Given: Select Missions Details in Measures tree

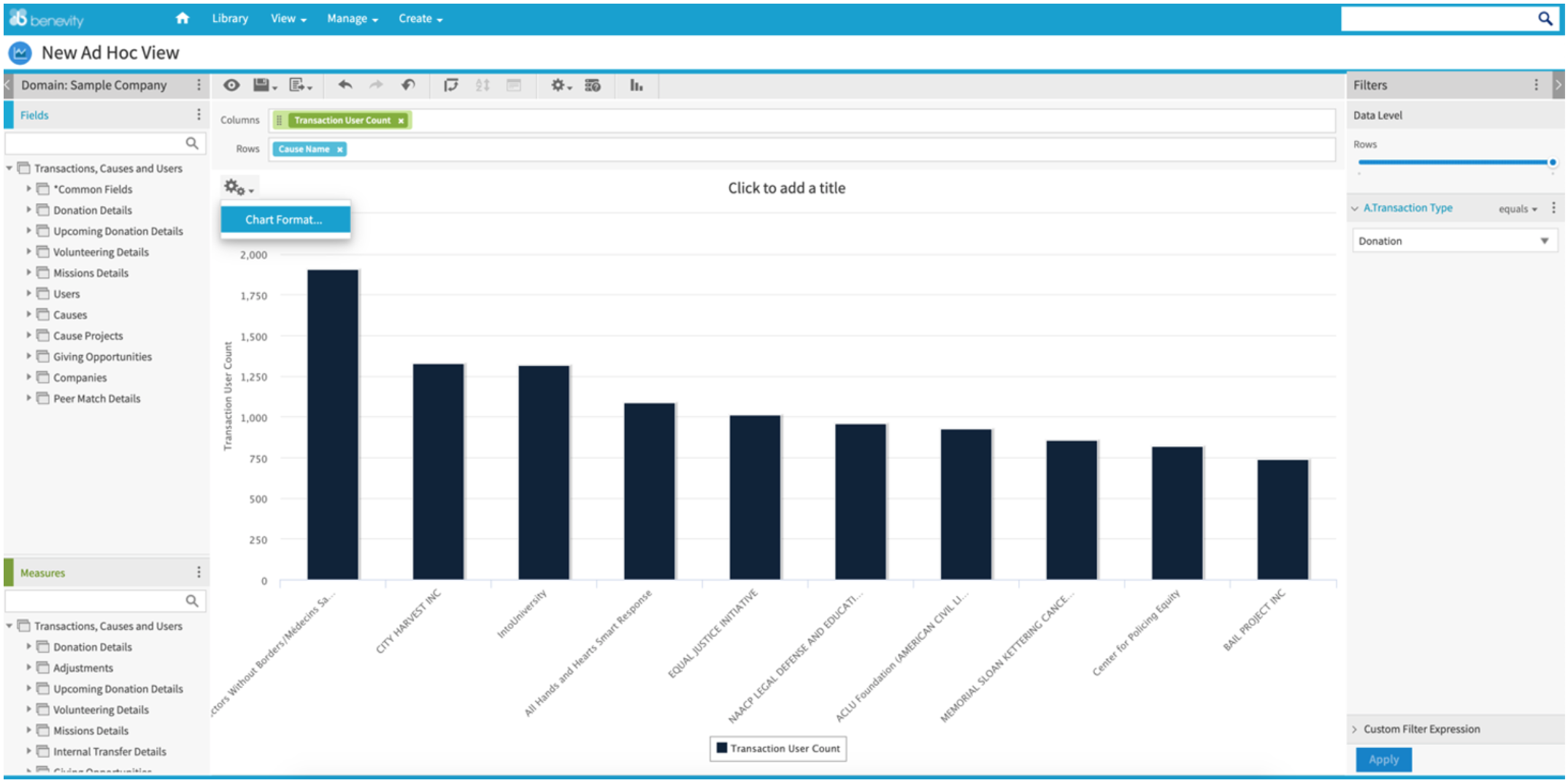Looking at the screenshot, I should (91, 730).
